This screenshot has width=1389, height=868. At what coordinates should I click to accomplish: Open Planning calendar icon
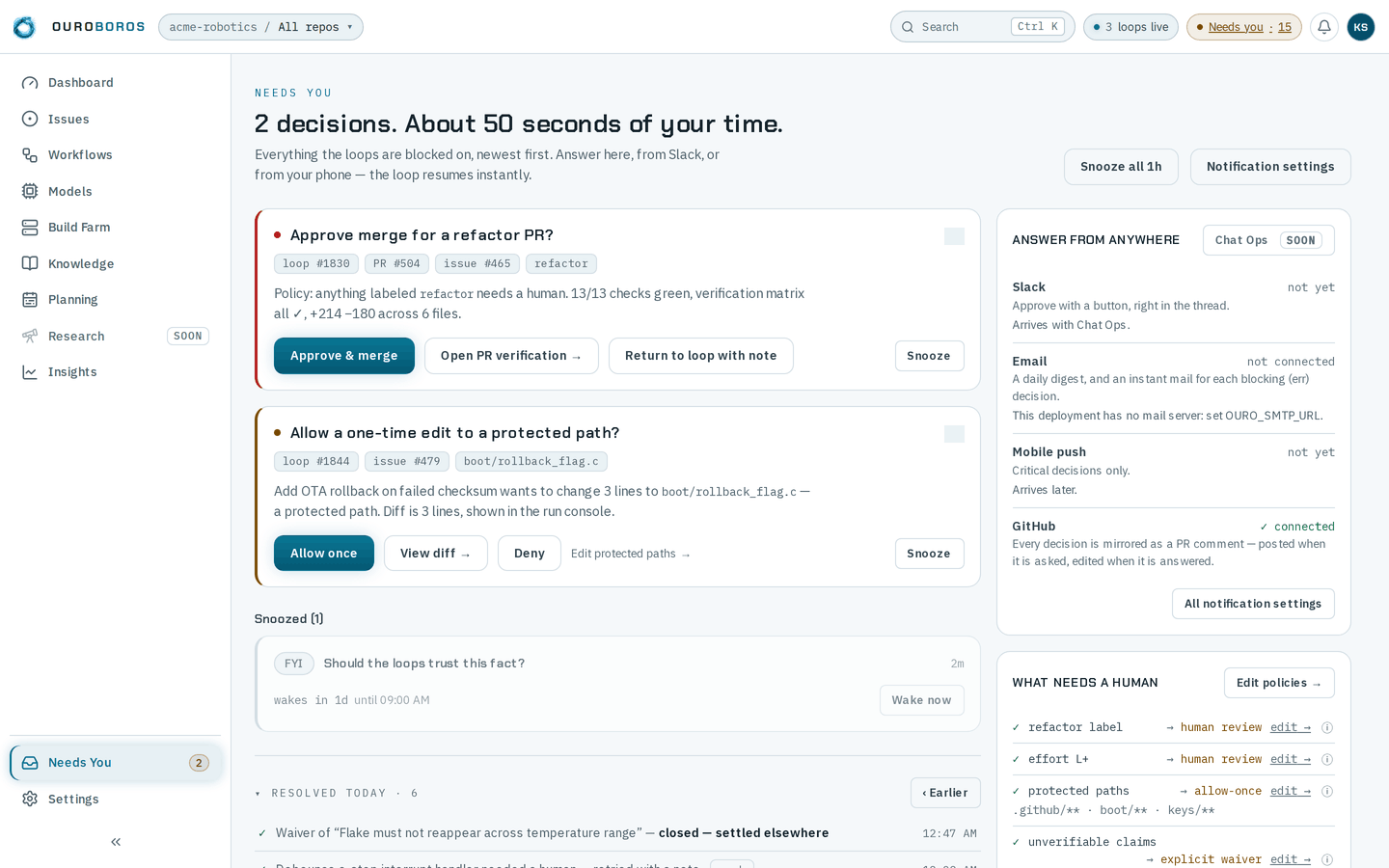coord(30,300)
